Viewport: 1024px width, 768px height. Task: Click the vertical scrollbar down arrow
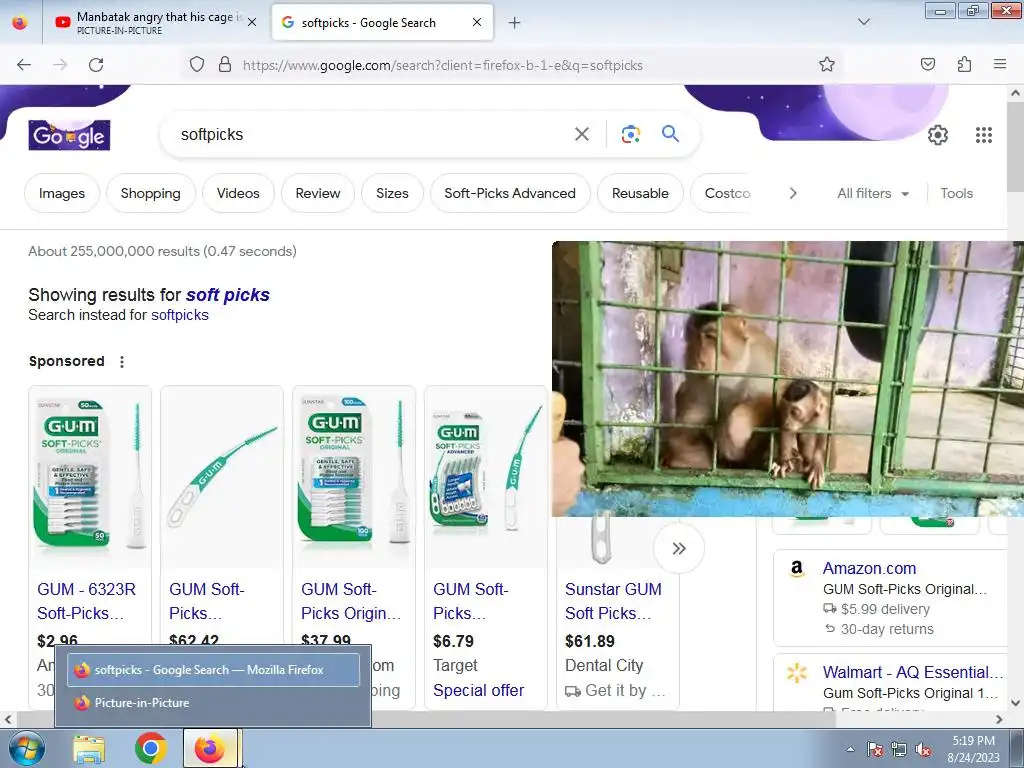pos(1016,703)
